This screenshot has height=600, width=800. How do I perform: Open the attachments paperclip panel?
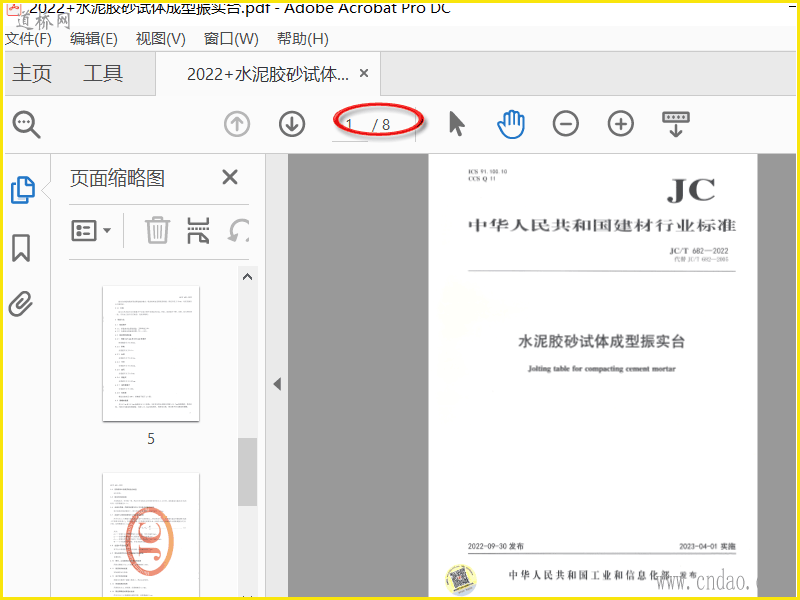(x=21, y=304)
